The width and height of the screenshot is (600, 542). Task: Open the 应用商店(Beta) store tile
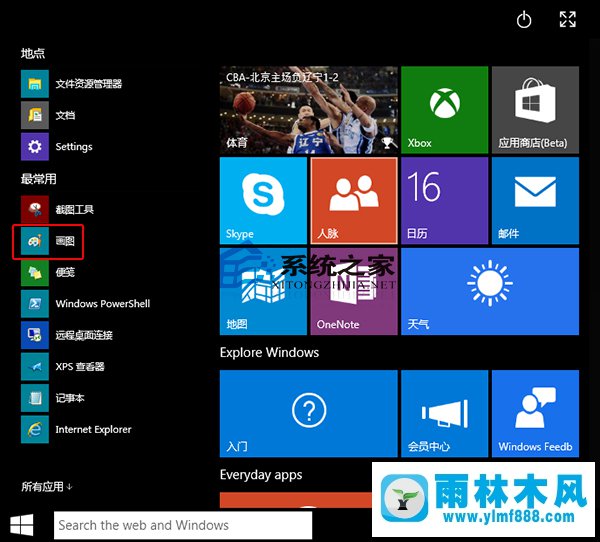pyautogui.click(x=535, y=110)
